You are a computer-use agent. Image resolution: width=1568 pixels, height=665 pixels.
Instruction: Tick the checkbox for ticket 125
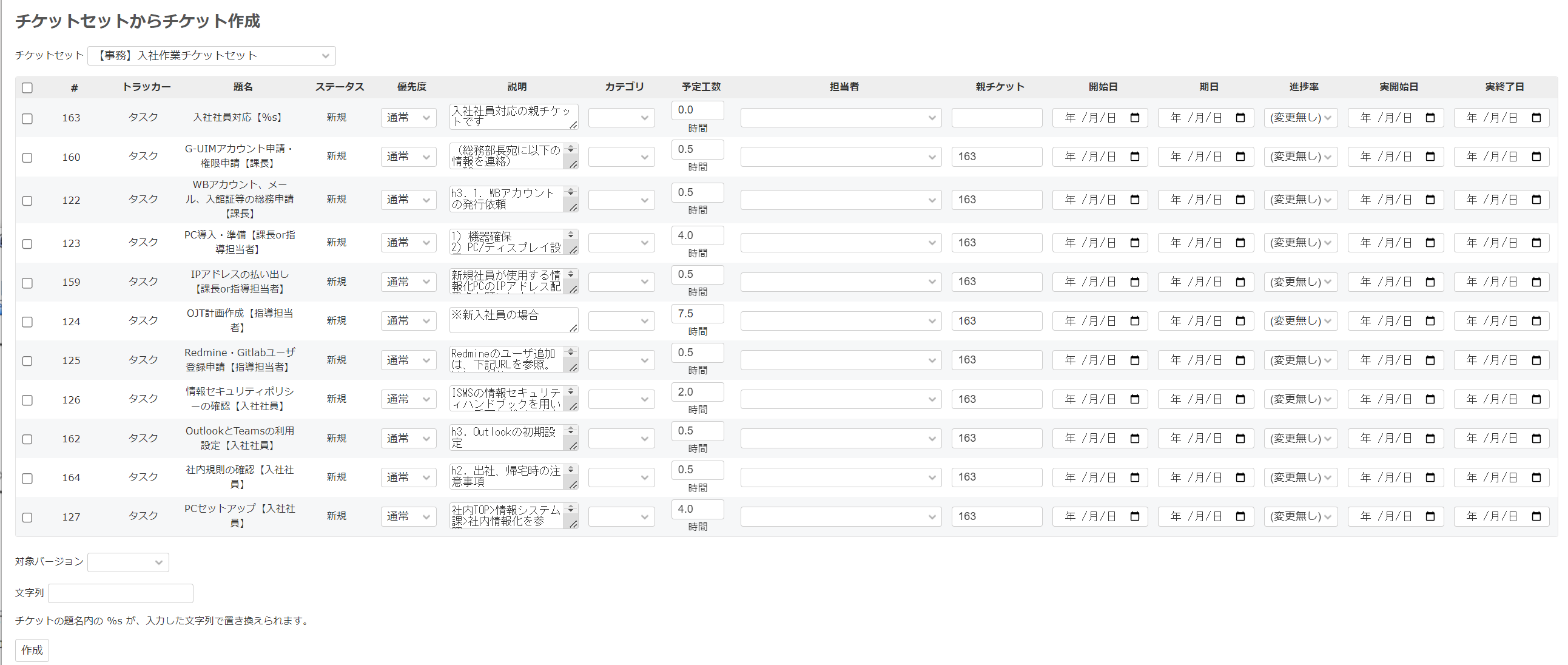click(x=27, y=361)
